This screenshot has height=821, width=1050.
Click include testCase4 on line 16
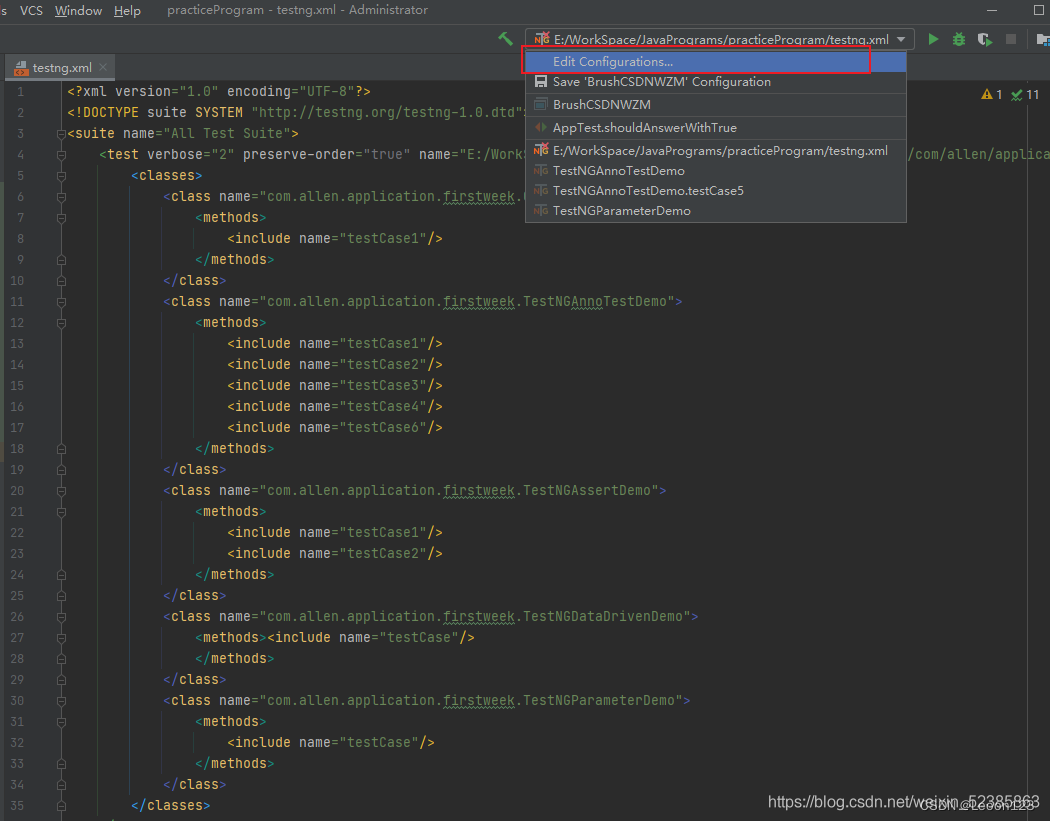click(x=335, y=406)
